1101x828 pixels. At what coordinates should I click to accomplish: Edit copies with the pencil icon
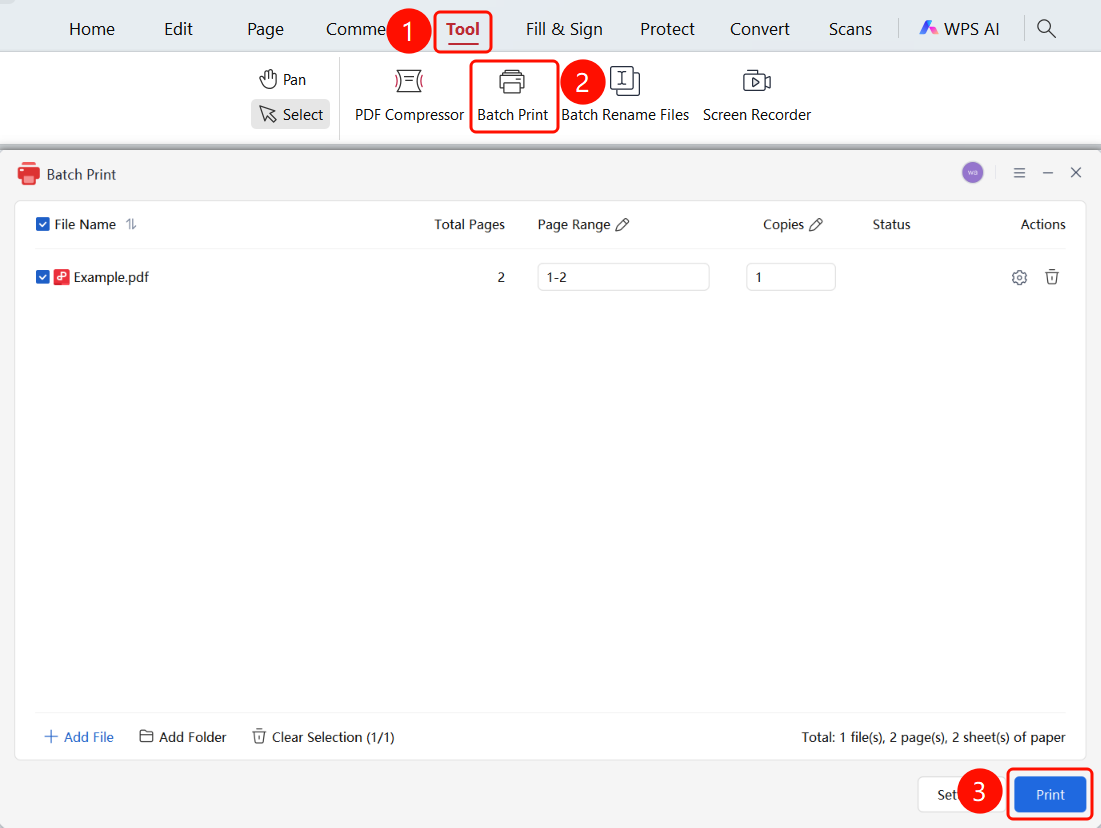pyautogui.click(x=816, y=225)
